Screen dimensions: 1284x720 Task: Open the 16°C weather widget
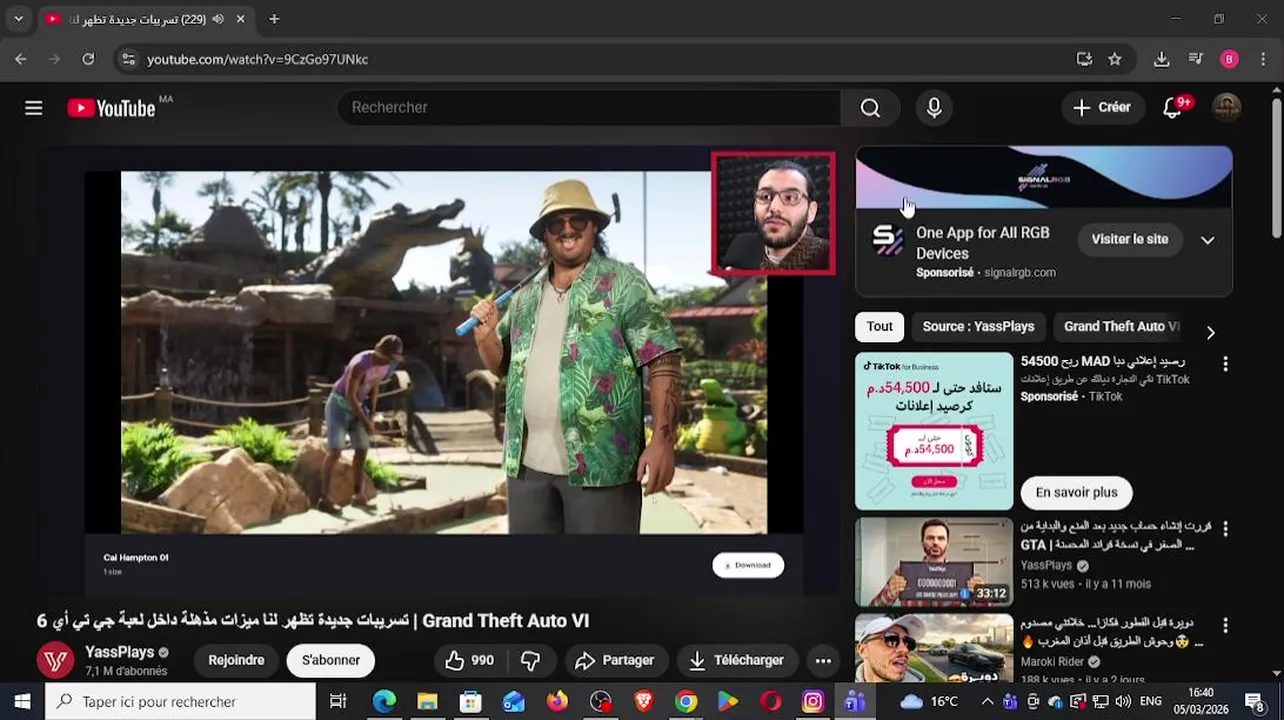click(x=930, y=702)
